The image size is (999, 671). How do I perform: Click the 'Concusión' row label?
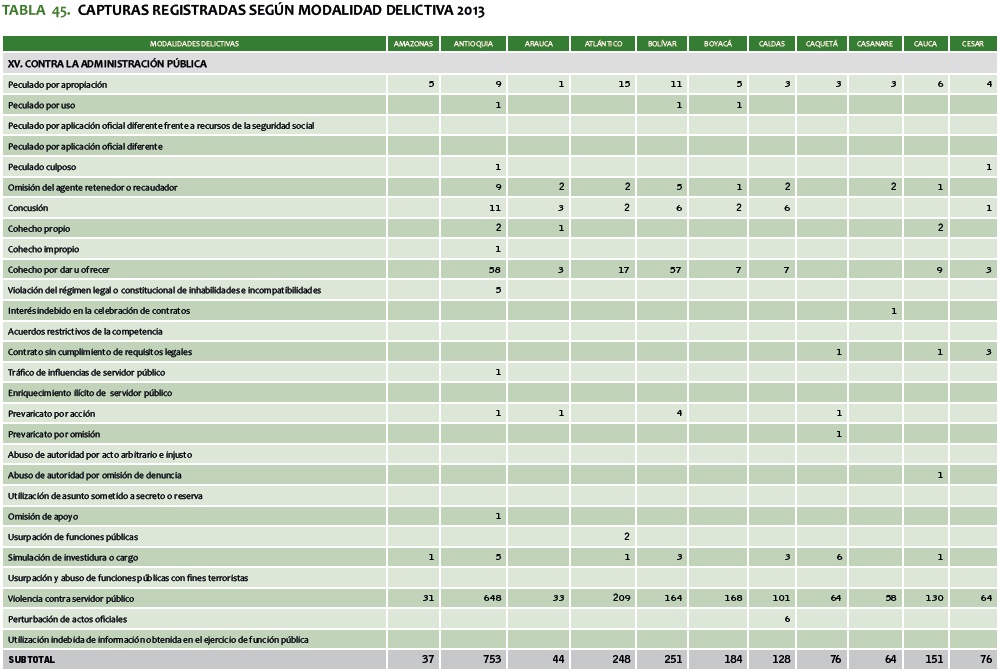pos(29,208)
